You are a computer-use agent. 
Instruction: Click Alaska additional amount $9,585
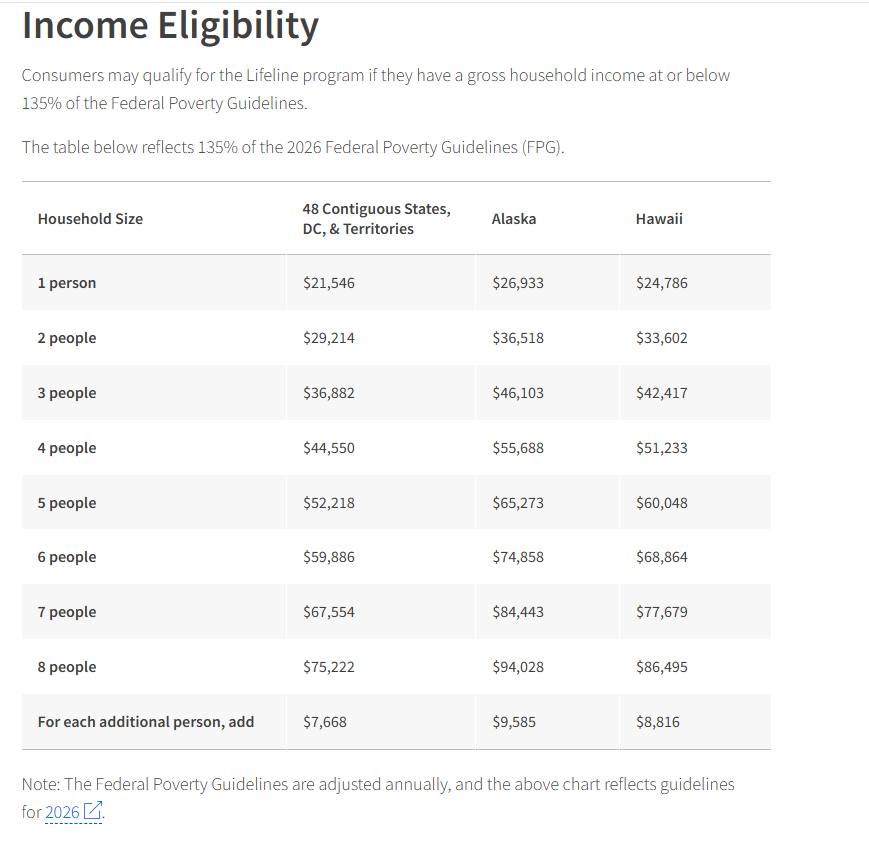514,721
